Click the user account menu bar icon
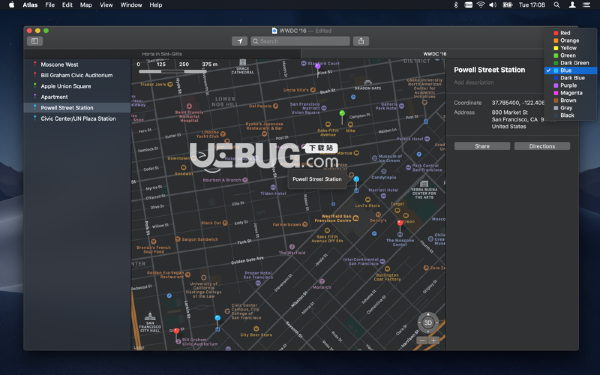The height and width of the screenshot is (375, 600). click(x=572, y=5)
